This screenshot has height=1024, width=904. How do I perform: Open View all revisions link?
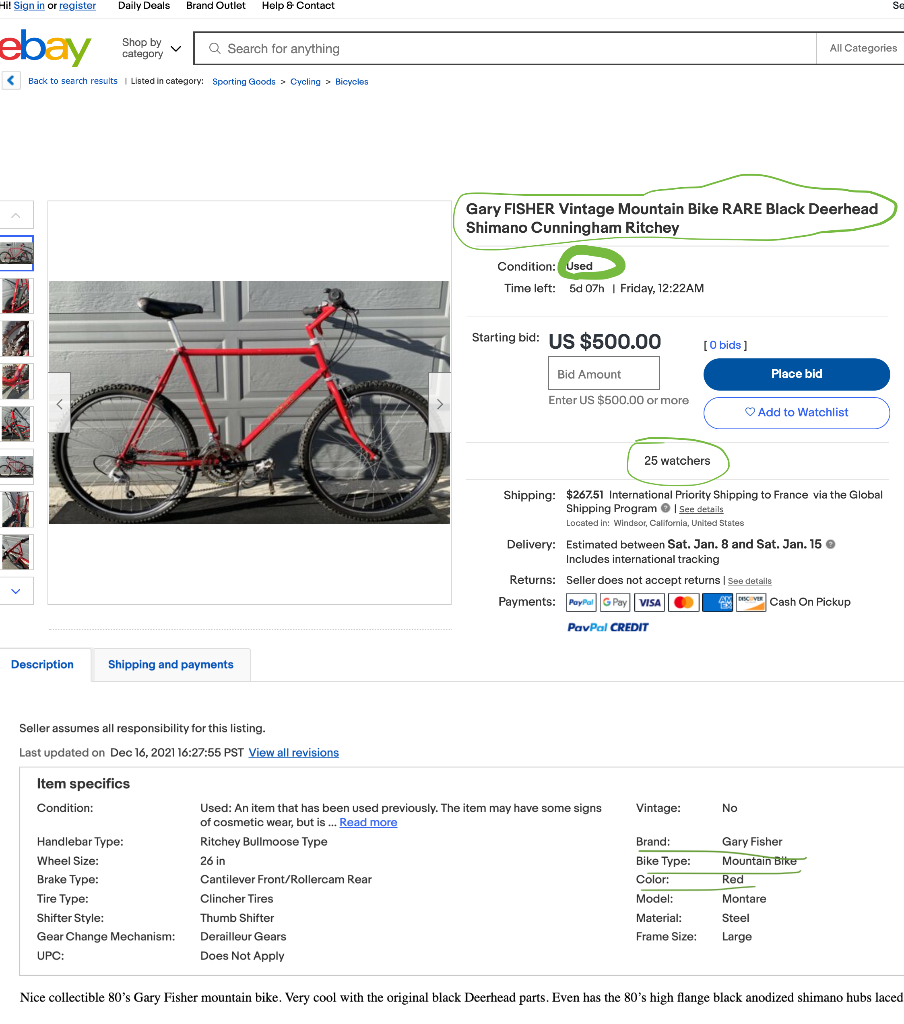293,752
